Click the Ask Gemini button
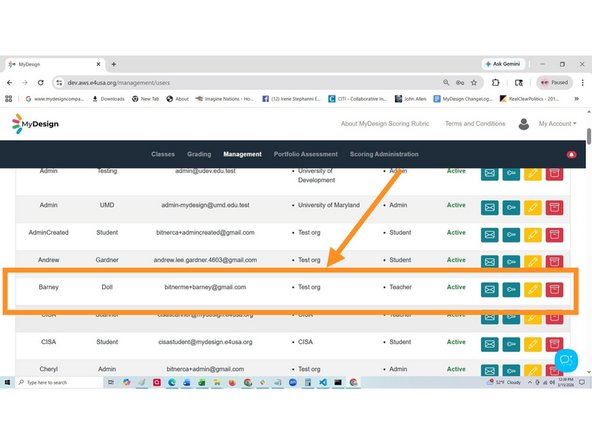This screenshot has width=592, height=444. click(x=503, y=64)
